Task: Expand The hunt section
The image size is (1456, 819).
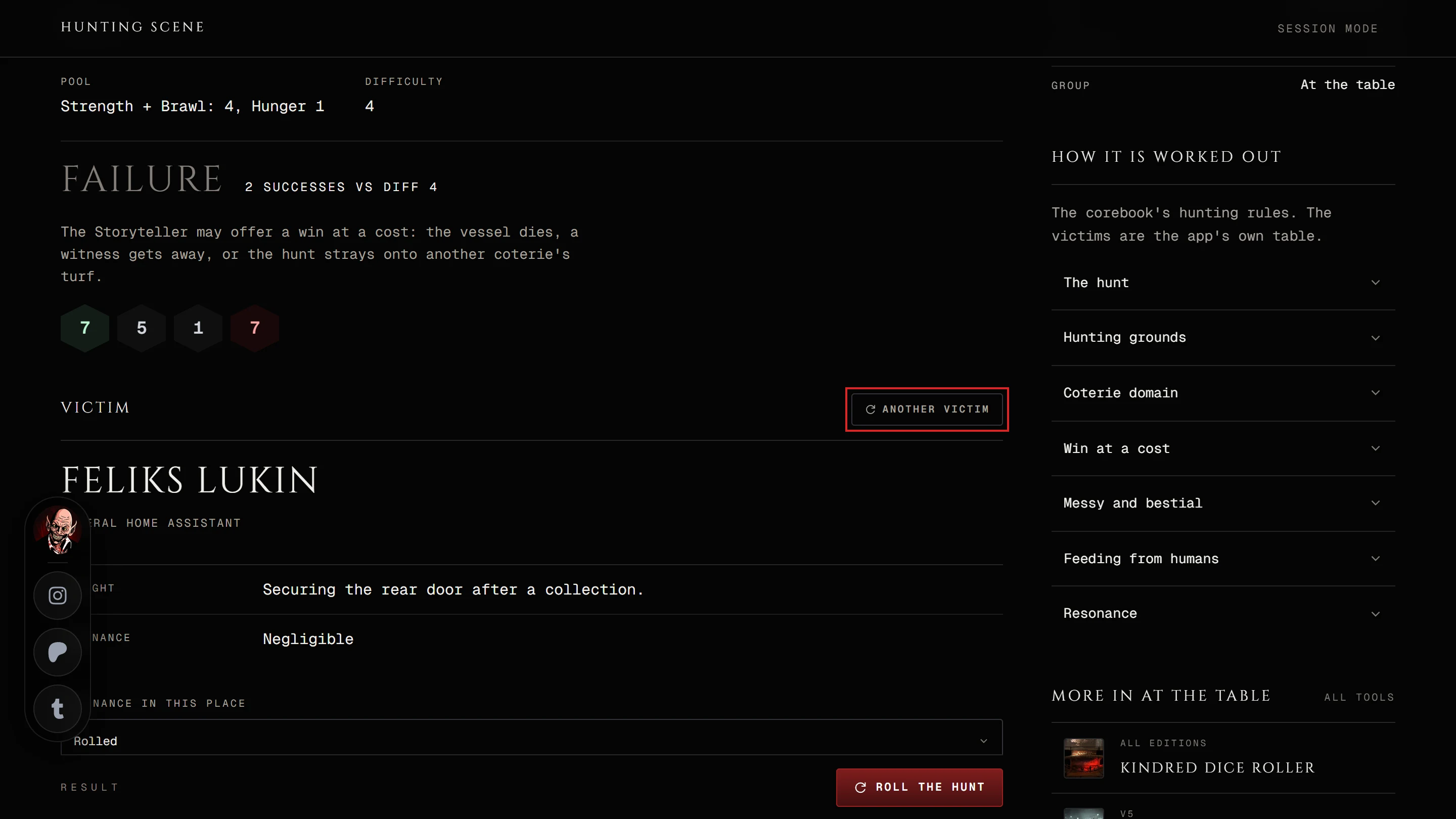Action: (1223, 283)
